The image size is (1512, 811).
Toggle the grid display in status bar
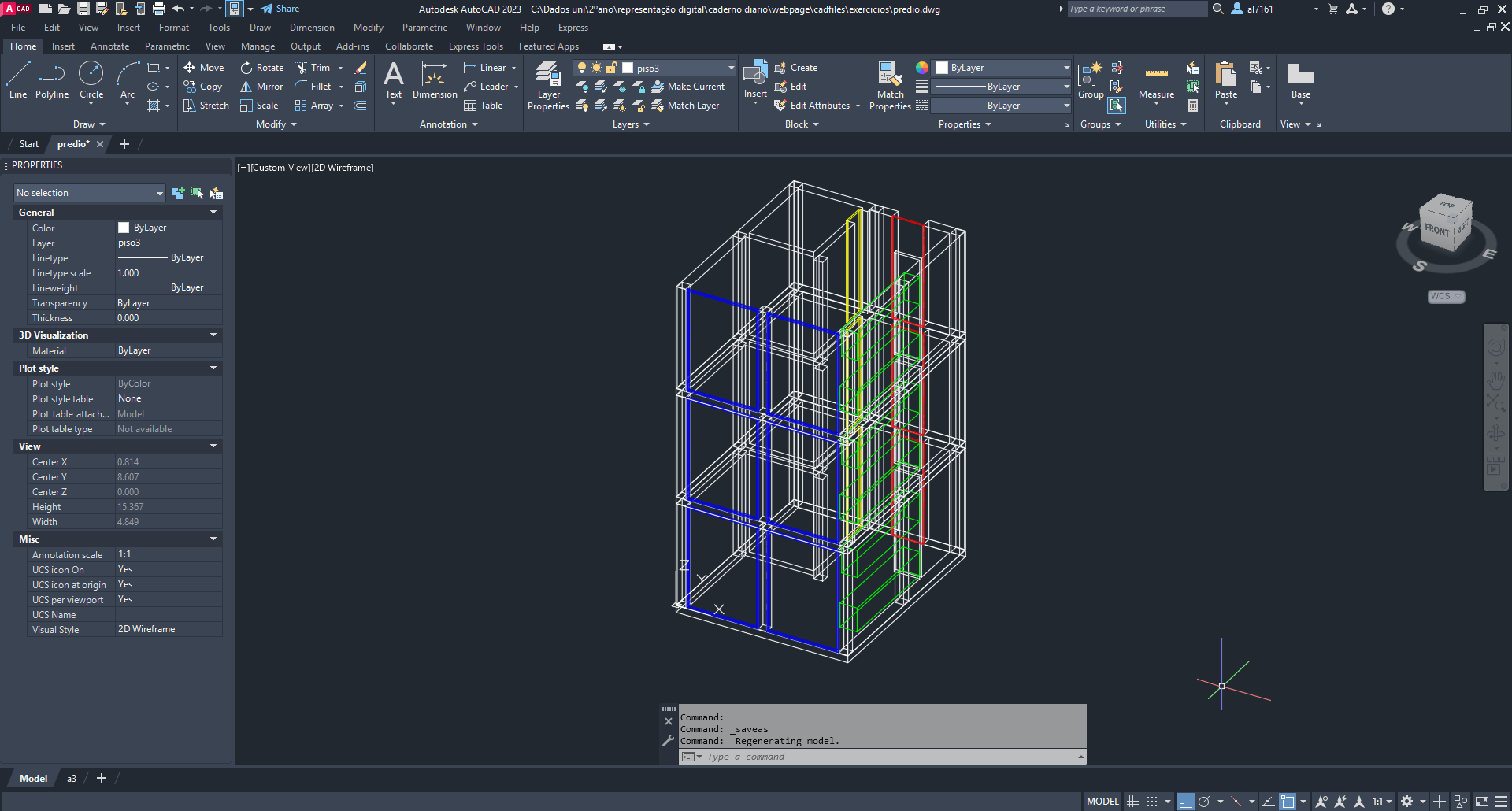tap(1132, 802)
